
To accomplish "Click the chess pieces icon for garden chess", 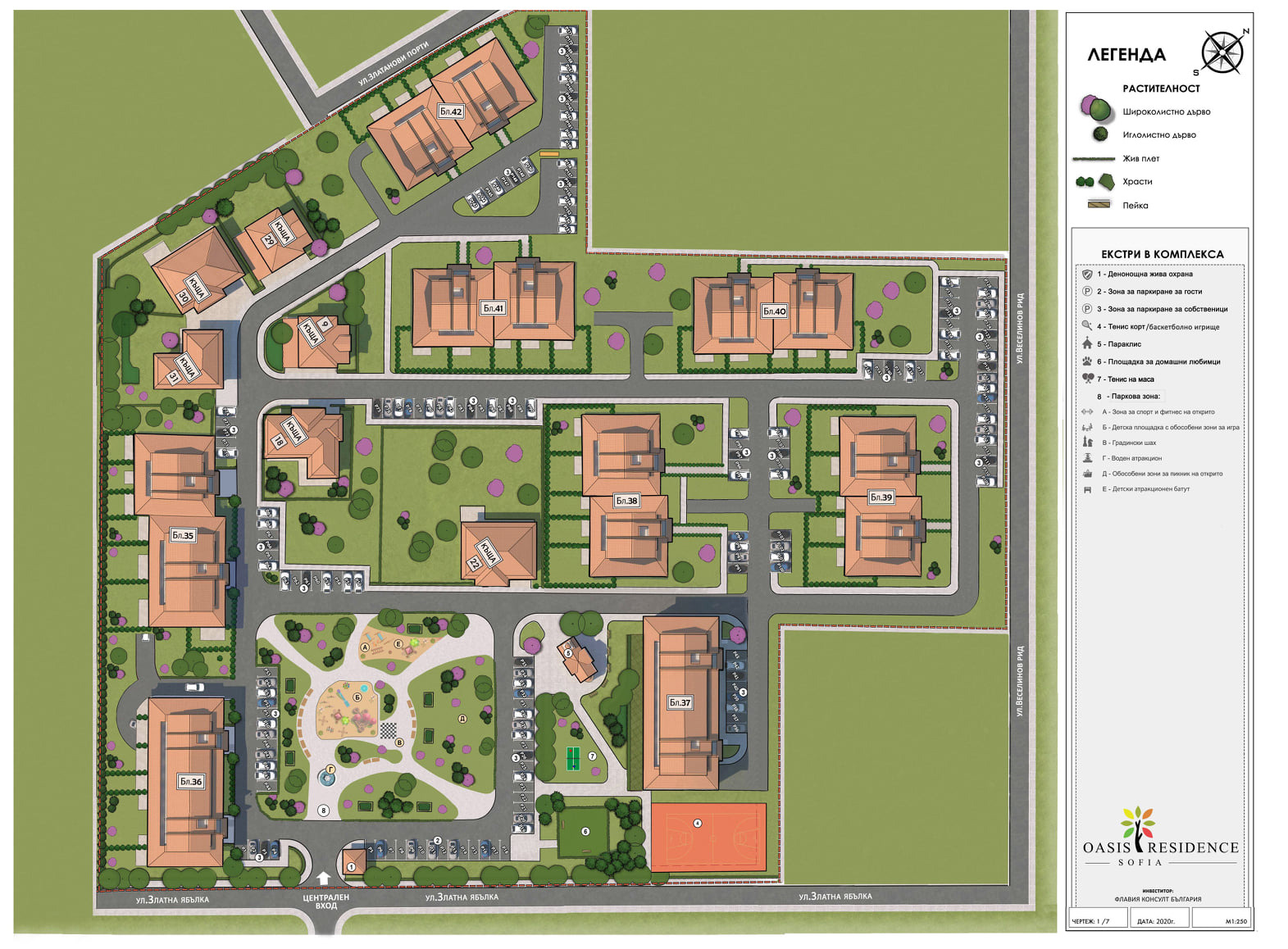I will coord(1088,443).
